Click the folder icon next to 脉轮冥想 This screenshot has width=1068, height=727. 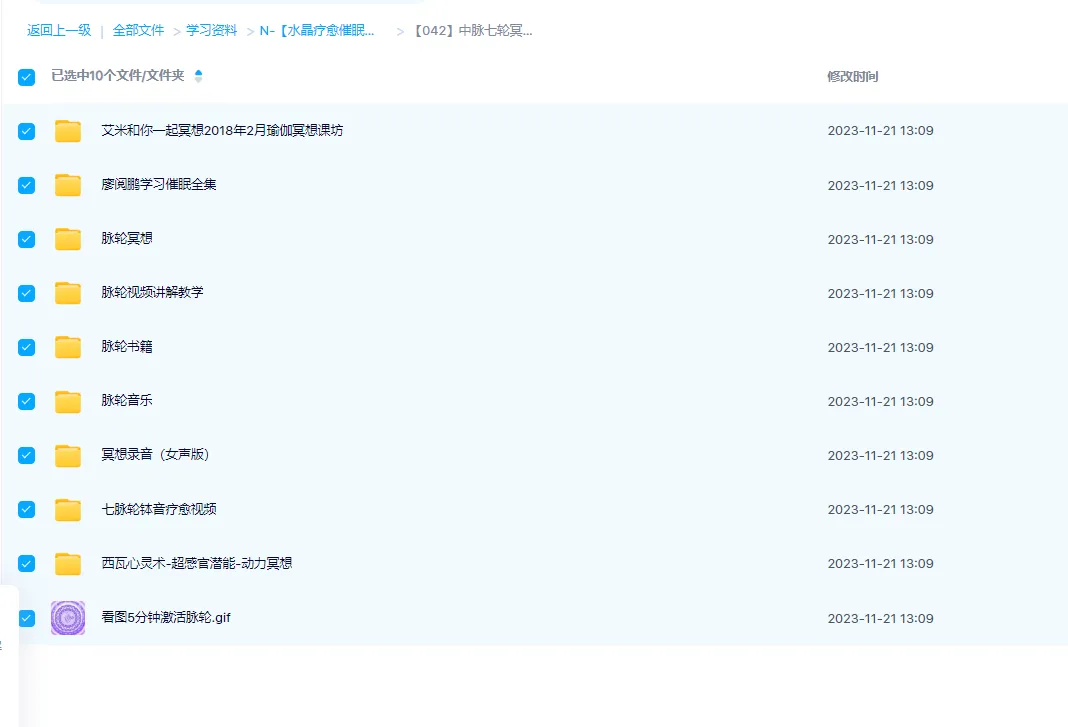coord(68,238)
